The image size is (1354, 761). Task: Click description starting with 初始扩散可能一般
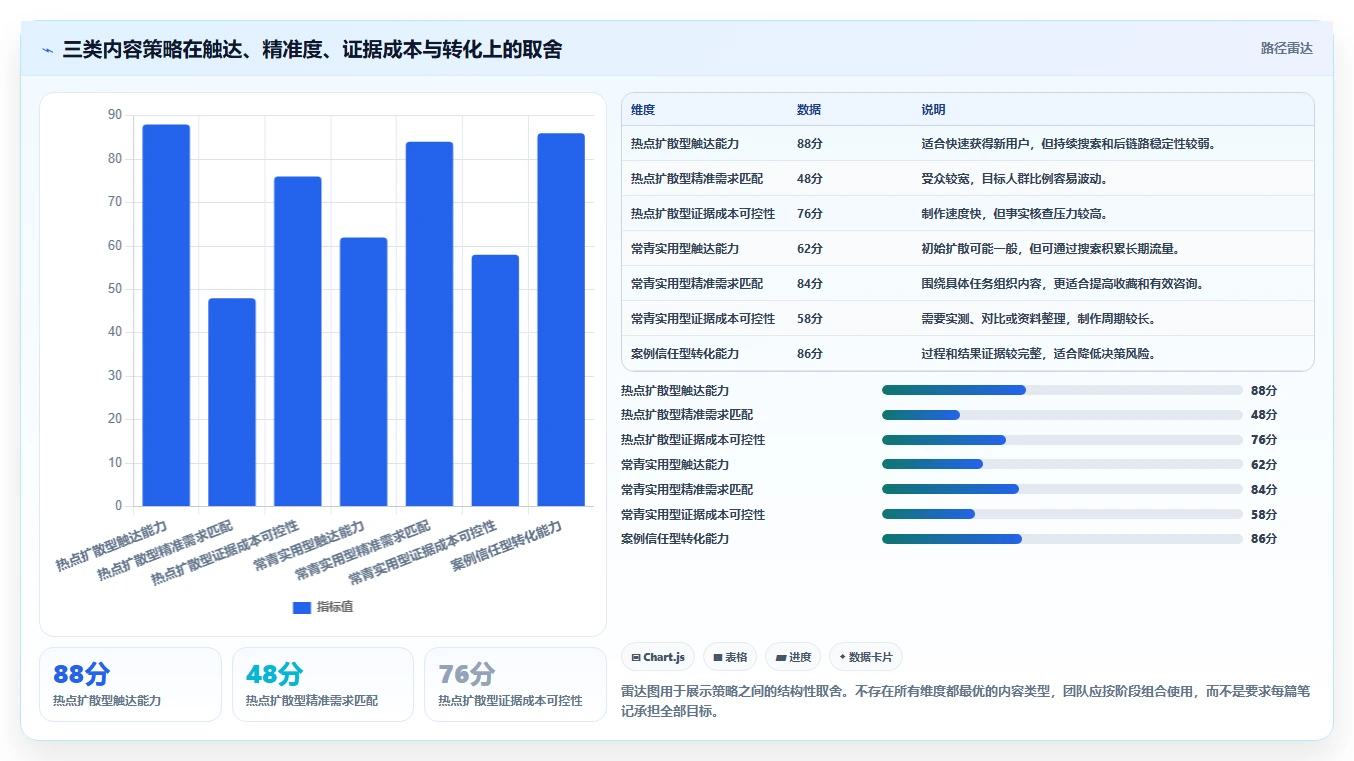tap(1050, 249)
